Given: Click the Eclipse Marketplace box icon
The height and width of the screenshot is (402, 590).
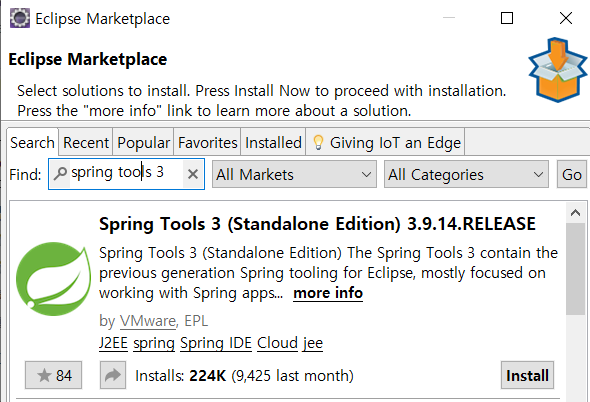Looking at the screenshot, I should tap(557, 70).
